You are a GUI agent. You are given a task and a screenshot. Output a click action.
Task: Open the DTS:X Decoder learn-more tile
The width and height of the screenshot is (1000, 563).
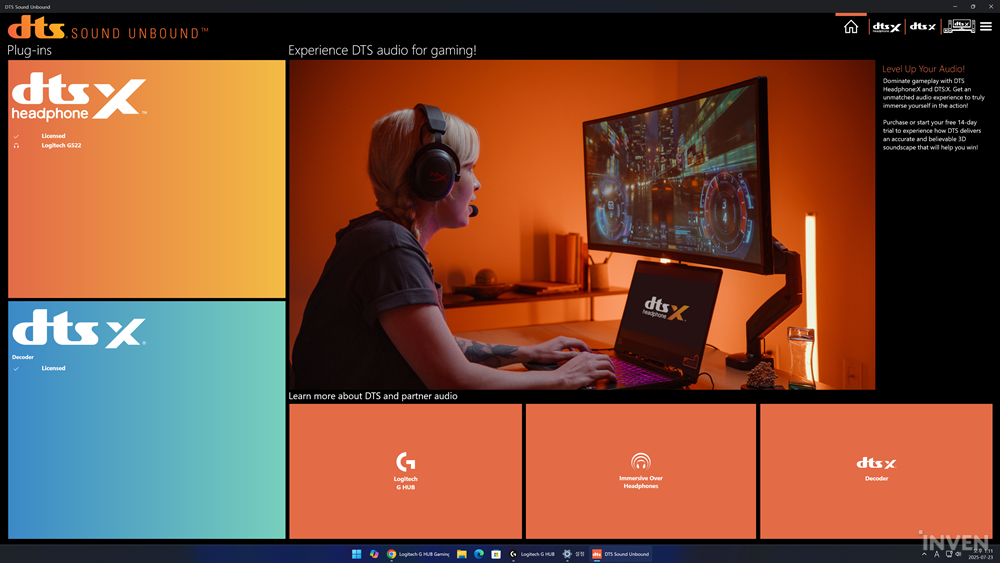coord(876,471)
